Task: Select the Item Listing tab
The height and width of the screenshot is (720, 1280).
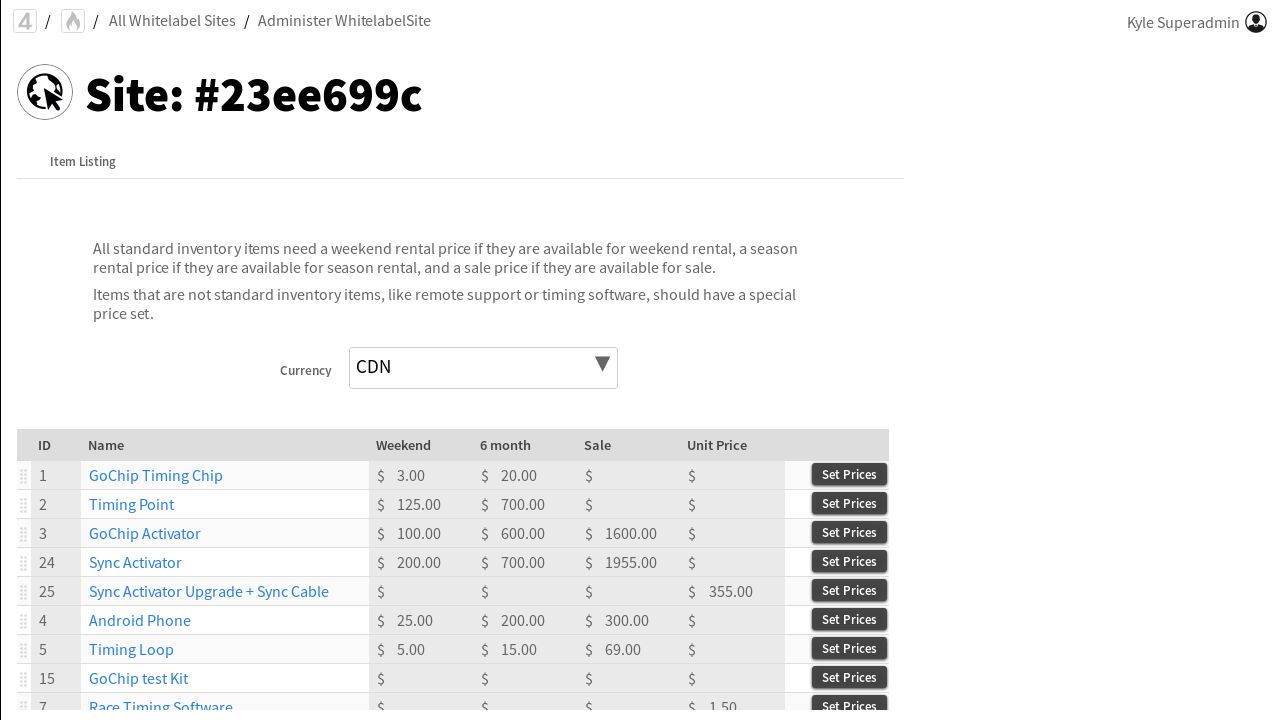Action: (83, 162)
